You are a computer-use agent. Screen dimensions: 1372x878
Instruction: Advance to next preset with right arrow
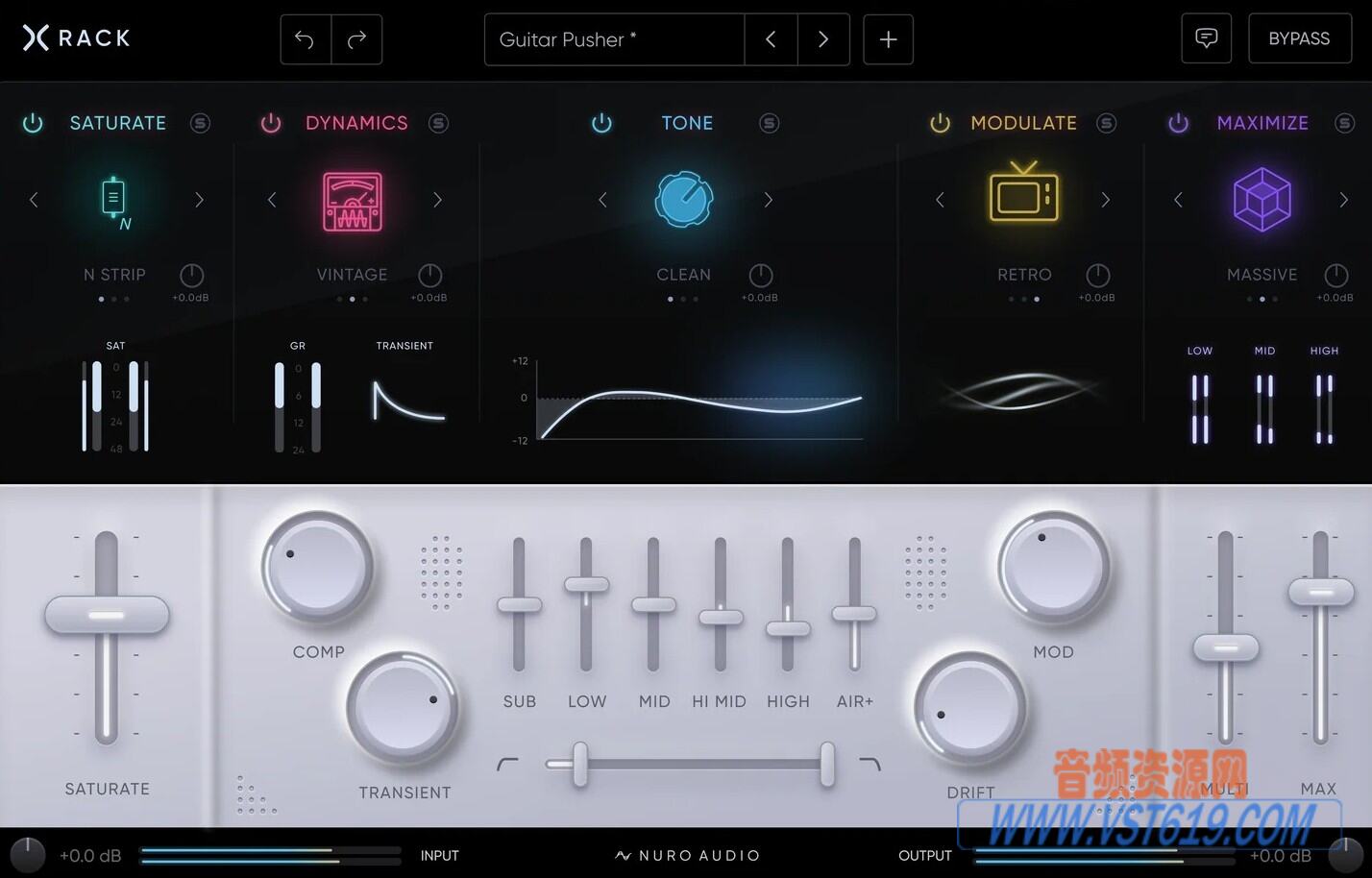[x=823, y=39]
